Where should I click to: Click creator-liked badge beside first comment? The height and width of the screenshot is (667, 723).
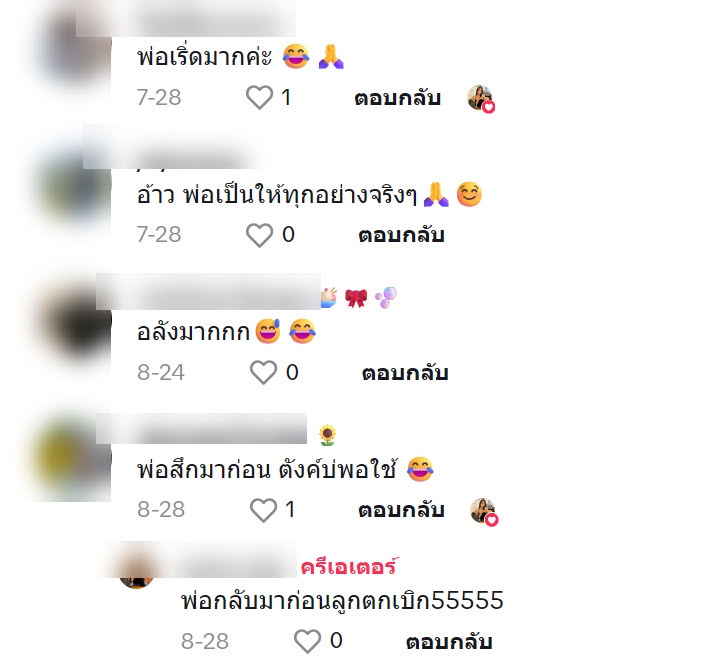481,98
